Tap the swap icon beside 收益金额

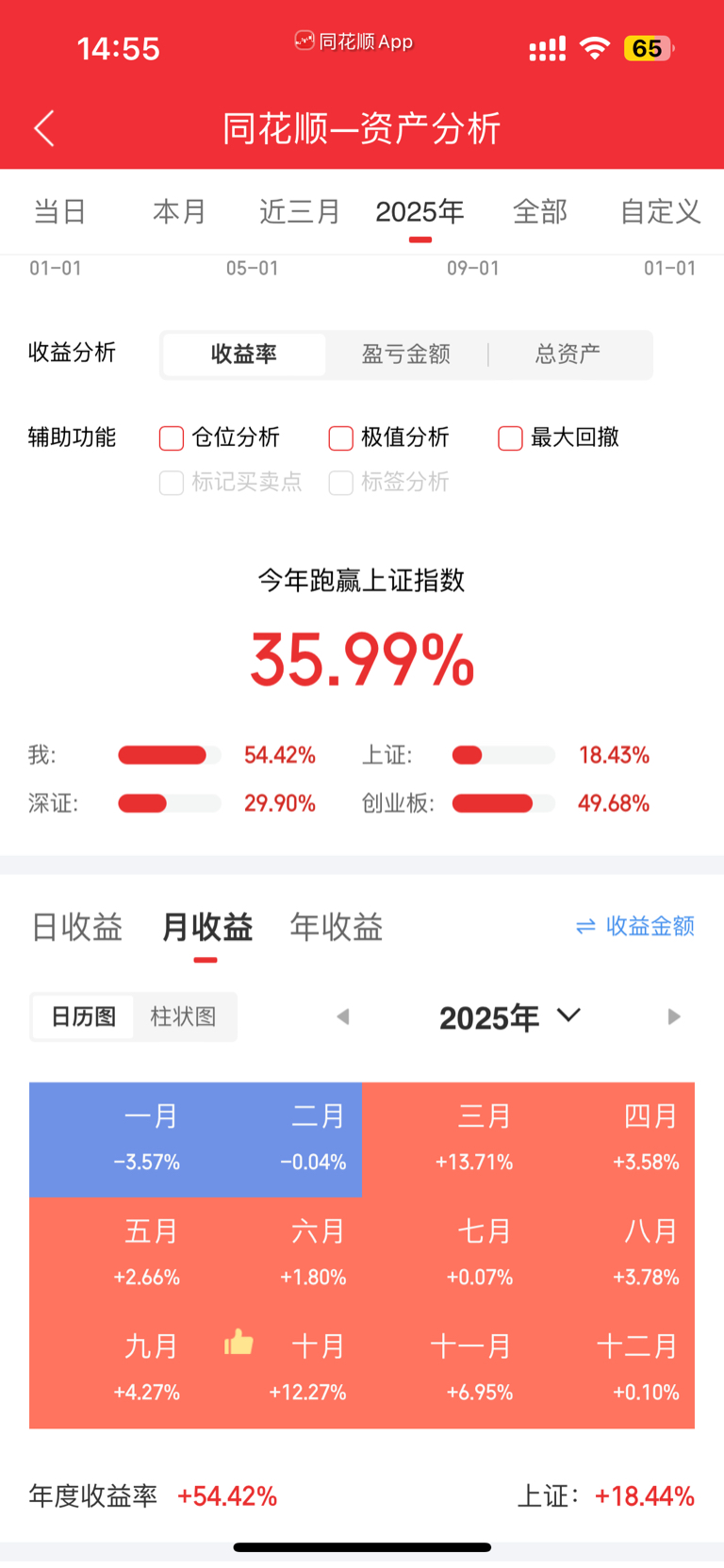coord(585,927)
